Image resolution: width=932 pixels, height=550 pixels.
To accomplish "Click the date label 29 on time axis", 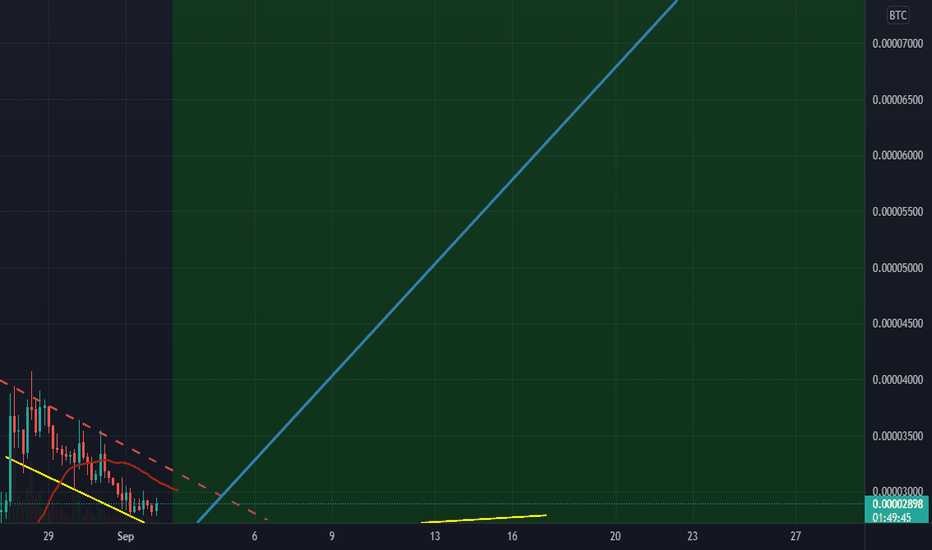I will point(48,536).
